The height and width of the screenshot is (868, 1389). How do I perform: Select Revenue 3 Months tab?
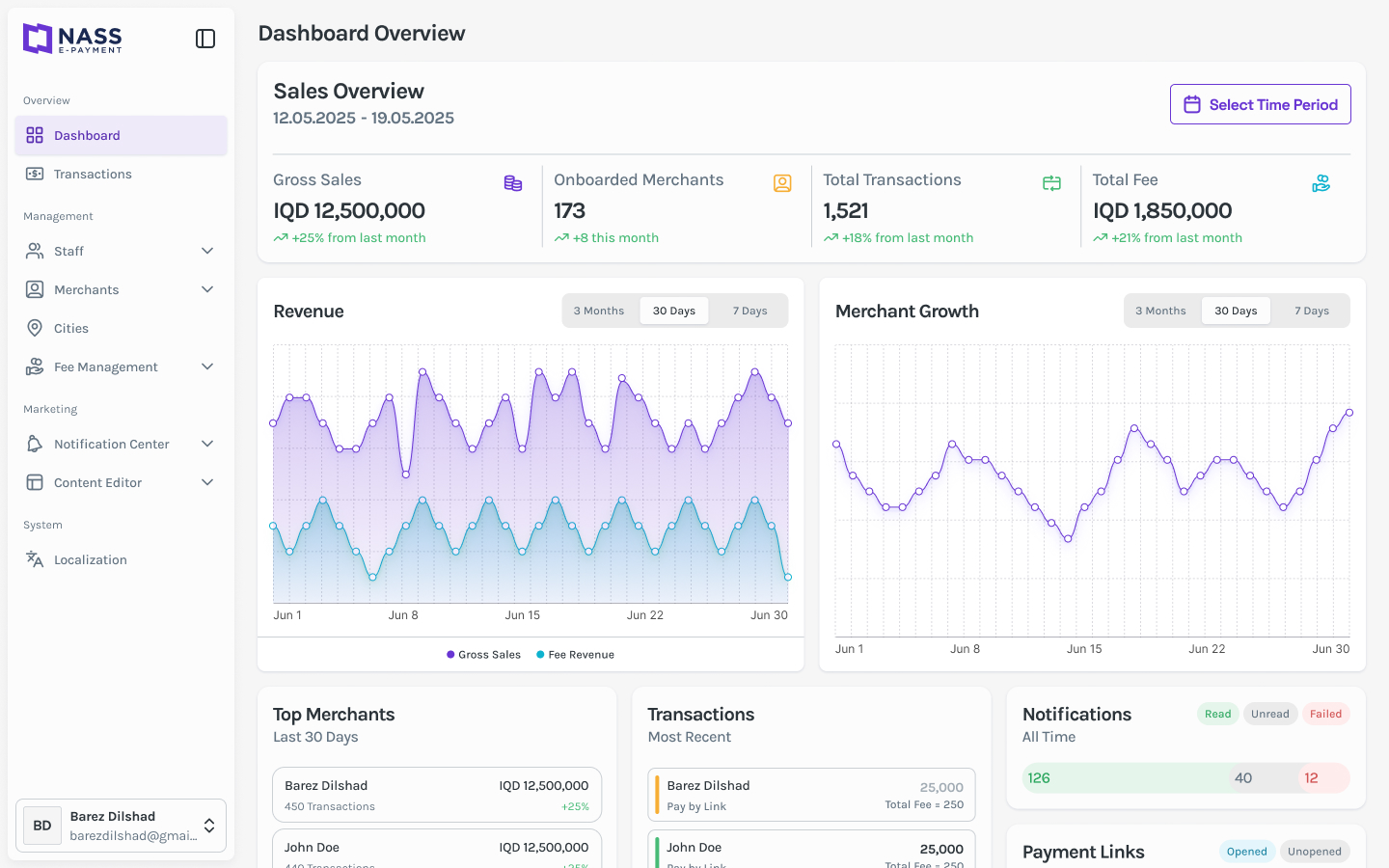pos(599,311)
